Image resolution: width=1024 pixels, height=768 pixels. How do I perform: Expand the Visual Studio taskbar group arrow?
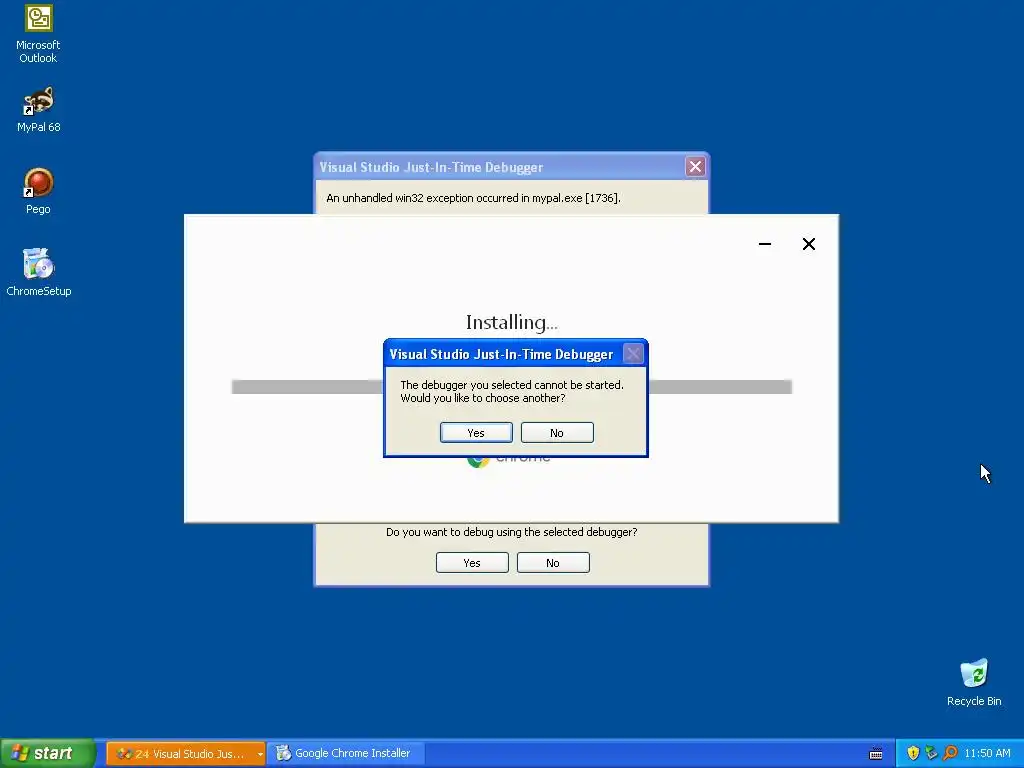260,754
